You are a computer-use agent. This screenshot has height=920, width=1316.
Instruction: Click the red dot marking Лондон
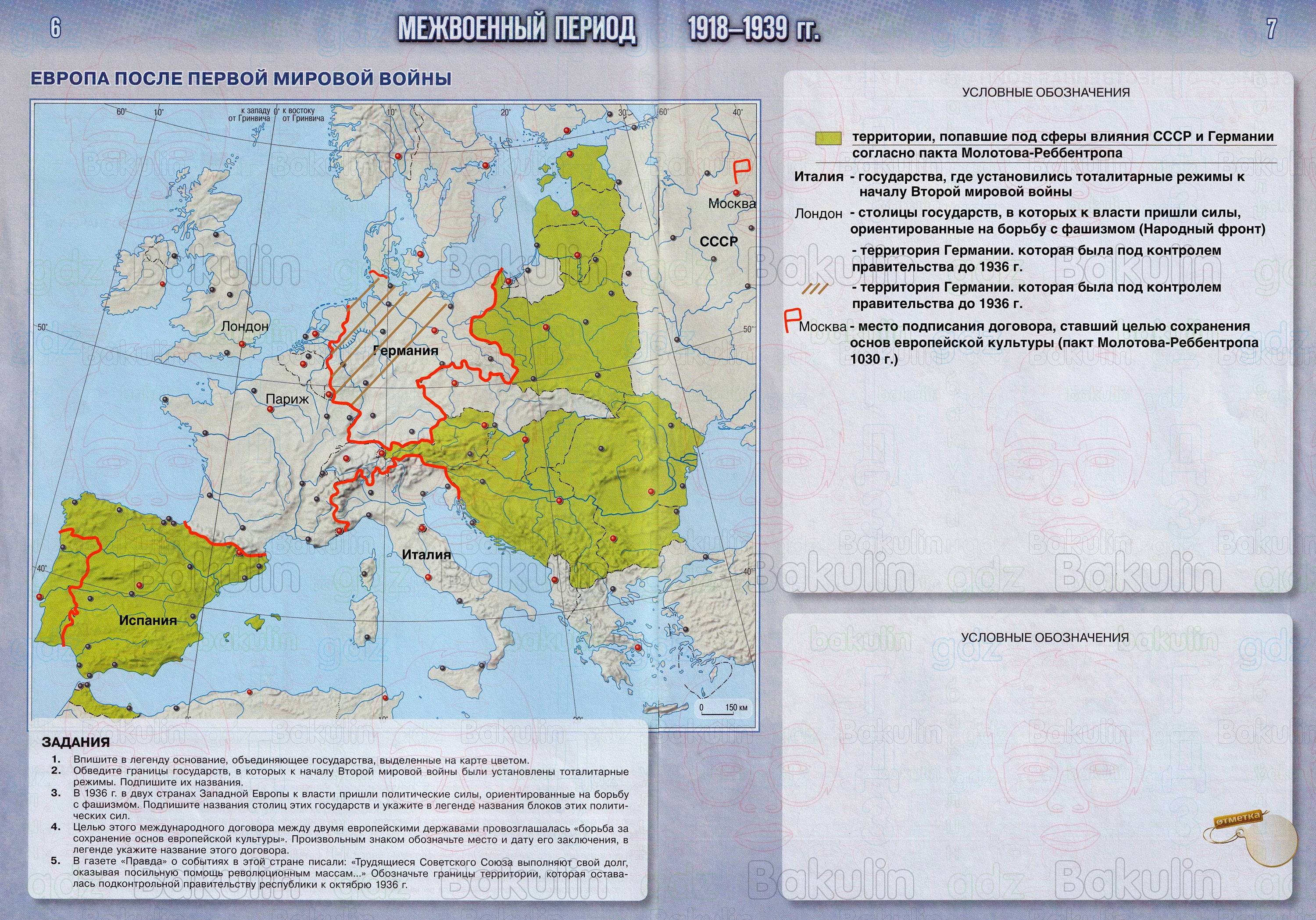(x=243, y=344)
